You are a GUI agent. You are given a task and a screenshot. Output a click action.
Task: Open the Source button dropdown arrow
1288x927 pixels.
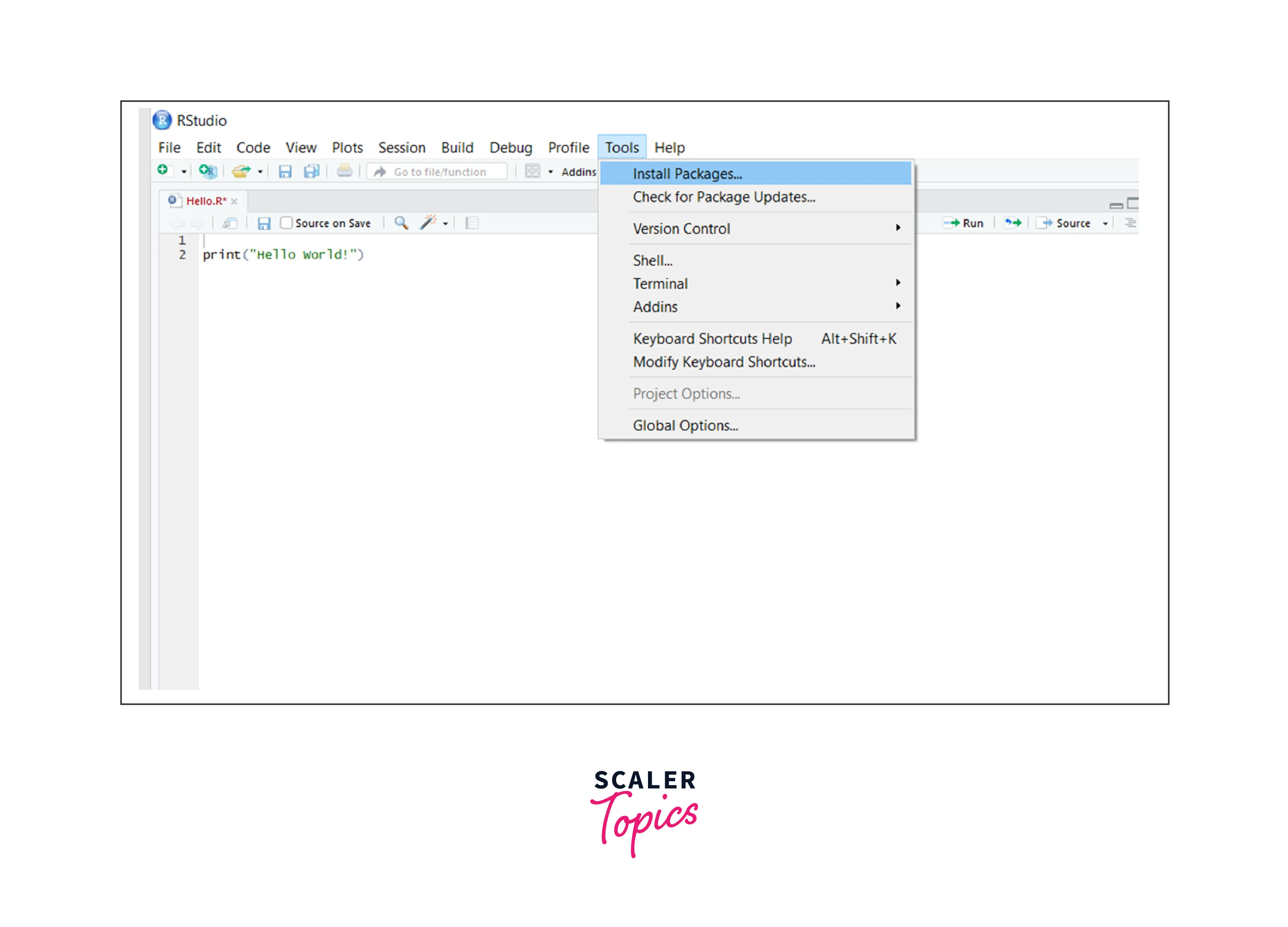pos(1105,223)
